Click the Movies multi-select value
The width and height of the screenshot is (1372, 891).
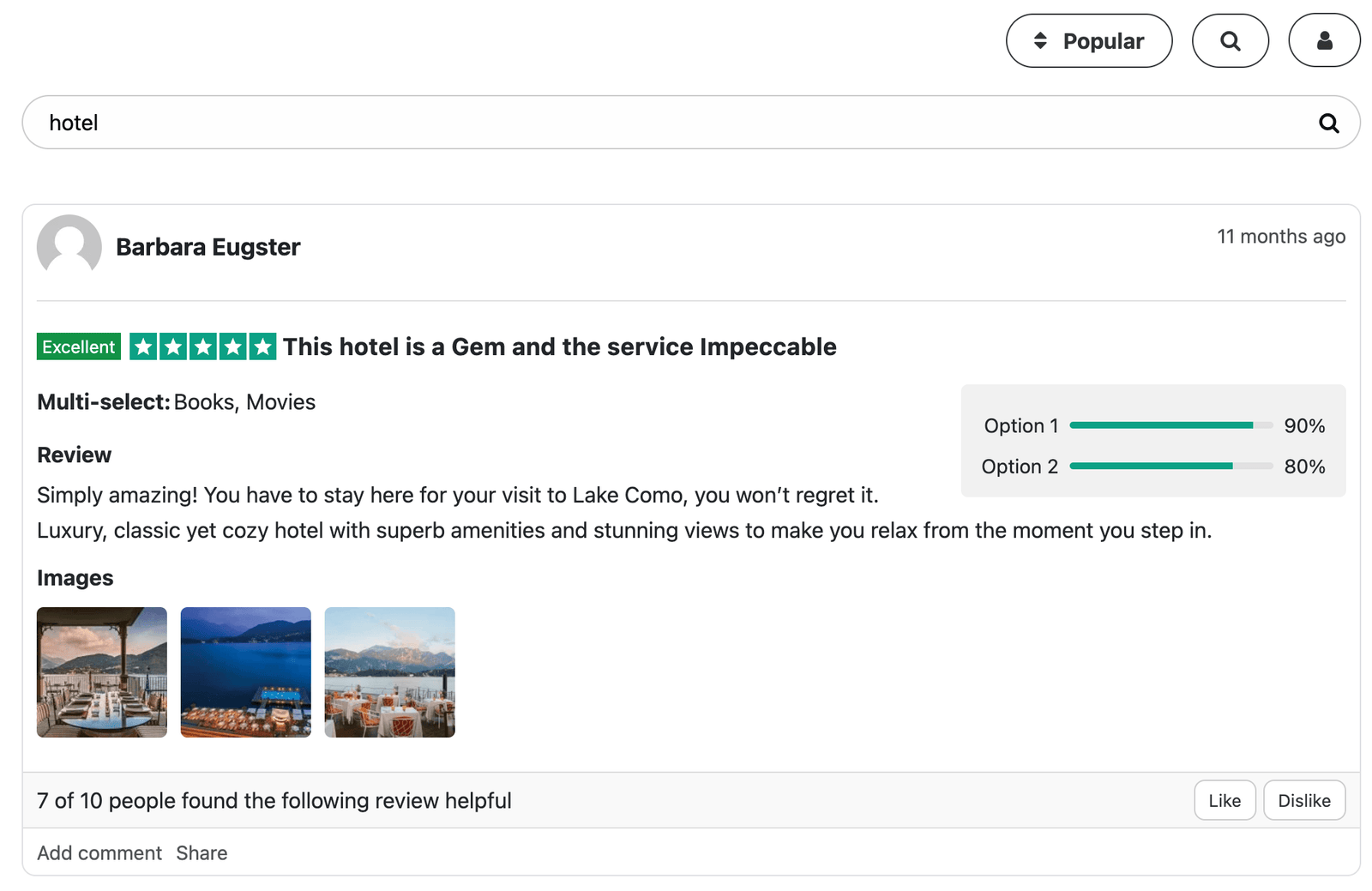pyautogui.click(x=280, y=401)
